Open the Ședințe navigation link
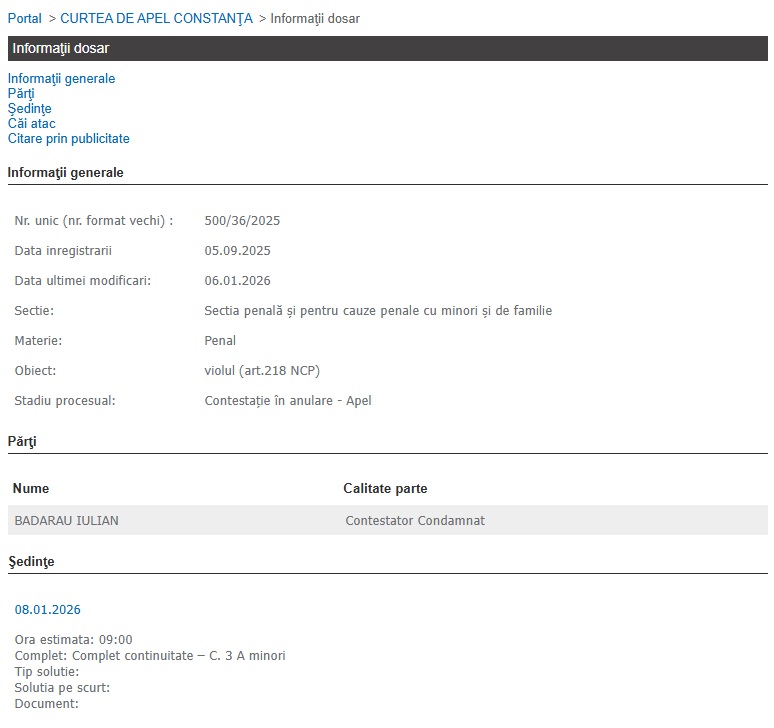774x728 pixels. pos(29,109)
